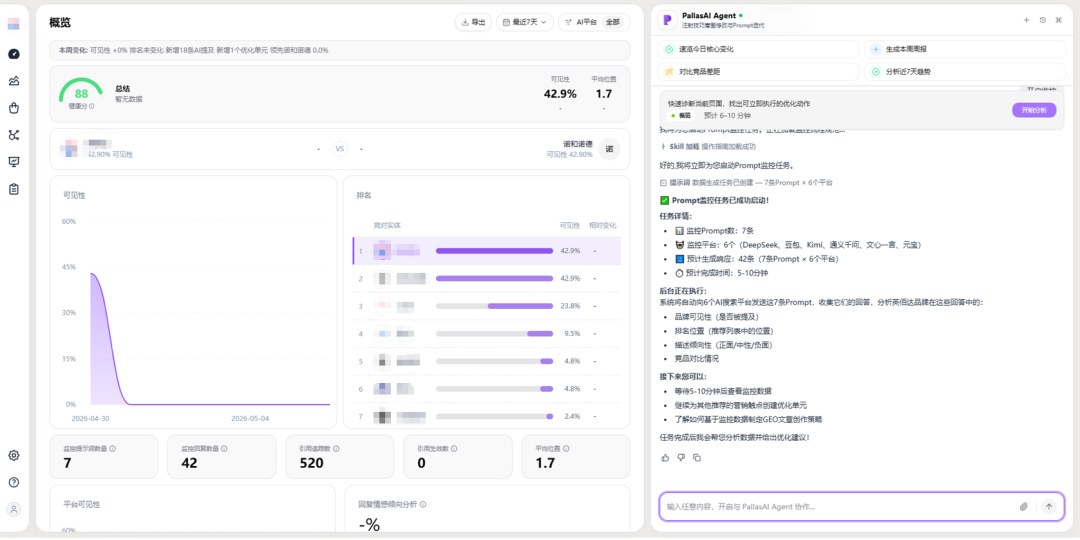1080x540 pixels.
Task: Select ranking row 1 with 42.9%
Action: point(486,251)
